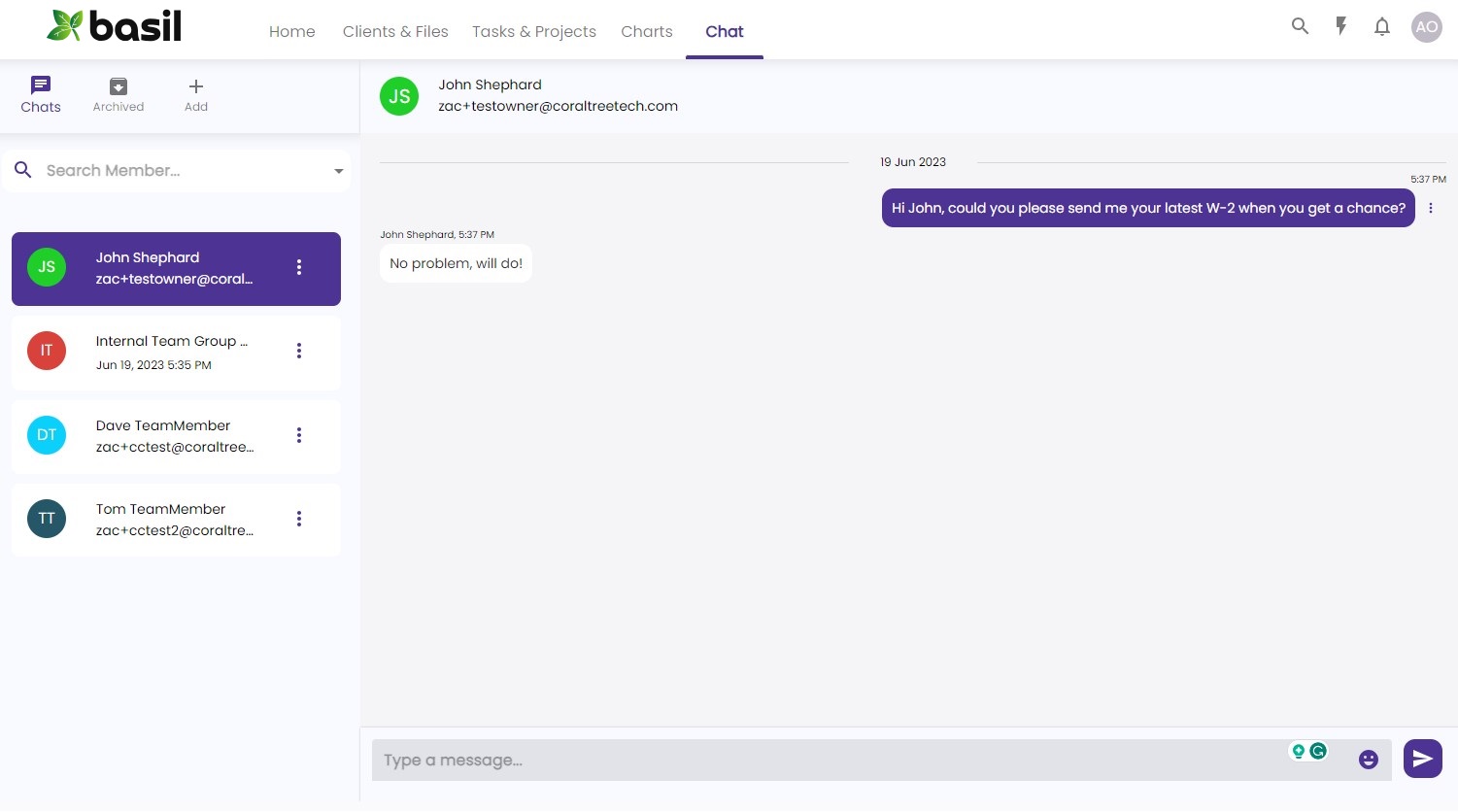Click the Grammarly icon in message field

pyautogui.click(x=1318, y=751)
